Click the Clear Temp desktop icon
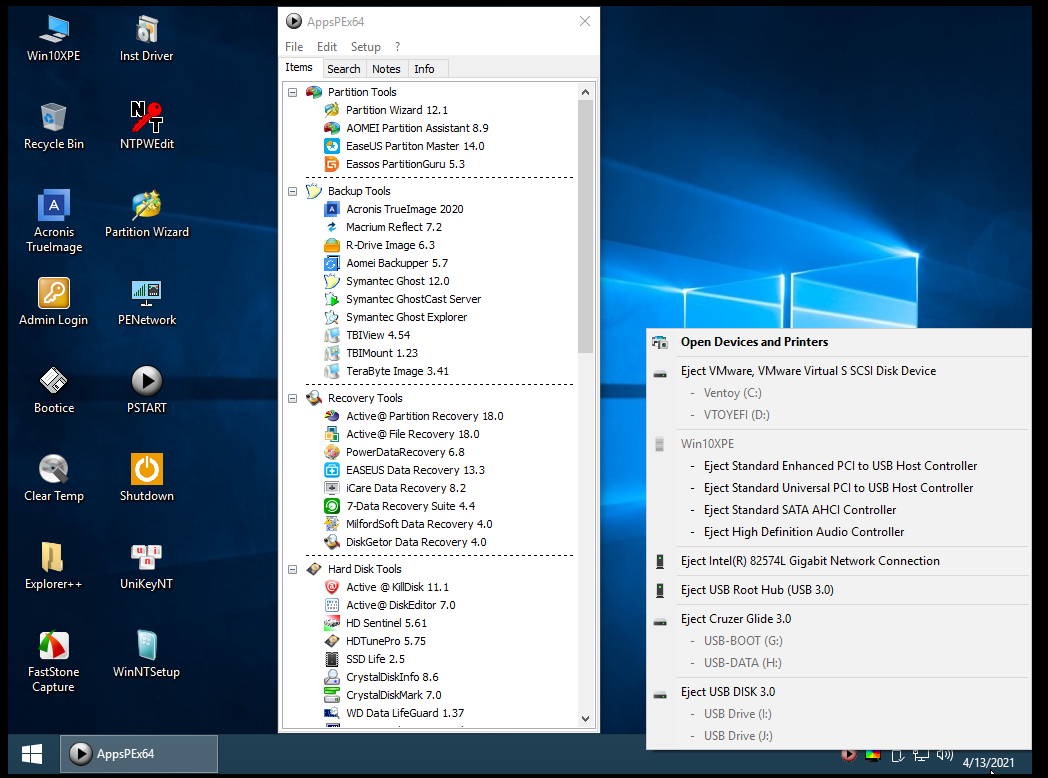This screenshot has width=1048, height=778. (x=53, y=479)
